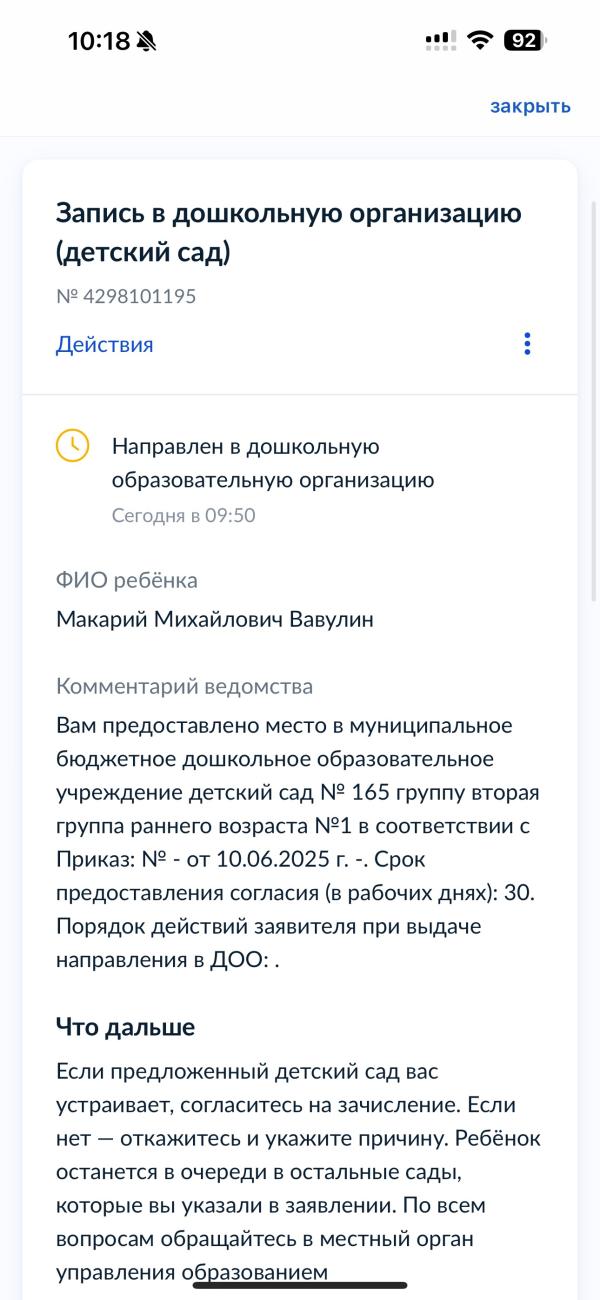Close the page via закрыть link
This screenshot has height=1300, width=600.
(530, 106)
